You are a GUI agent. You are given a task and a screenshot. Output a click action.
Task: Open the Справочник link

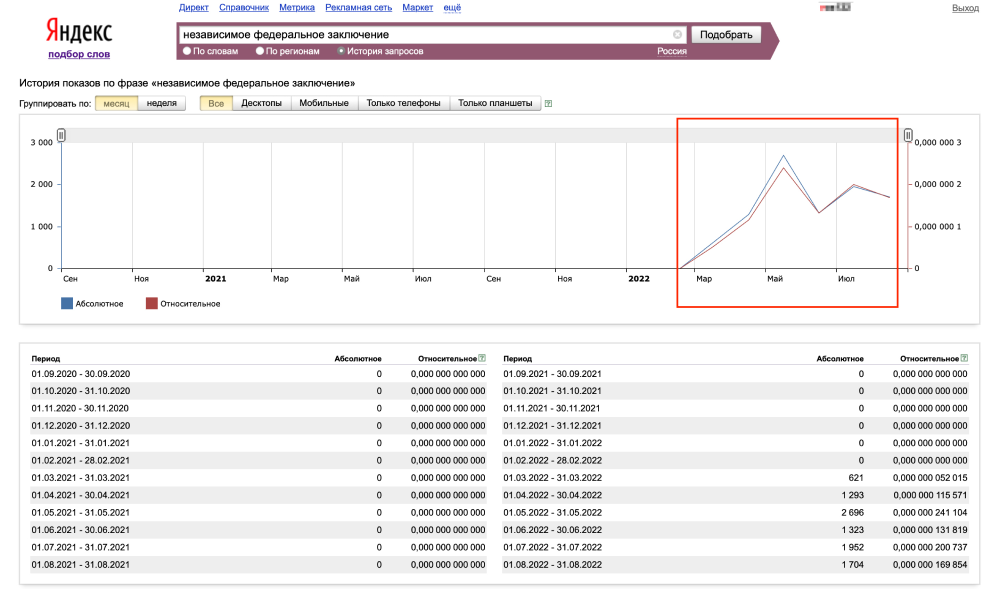click(244, 8)
